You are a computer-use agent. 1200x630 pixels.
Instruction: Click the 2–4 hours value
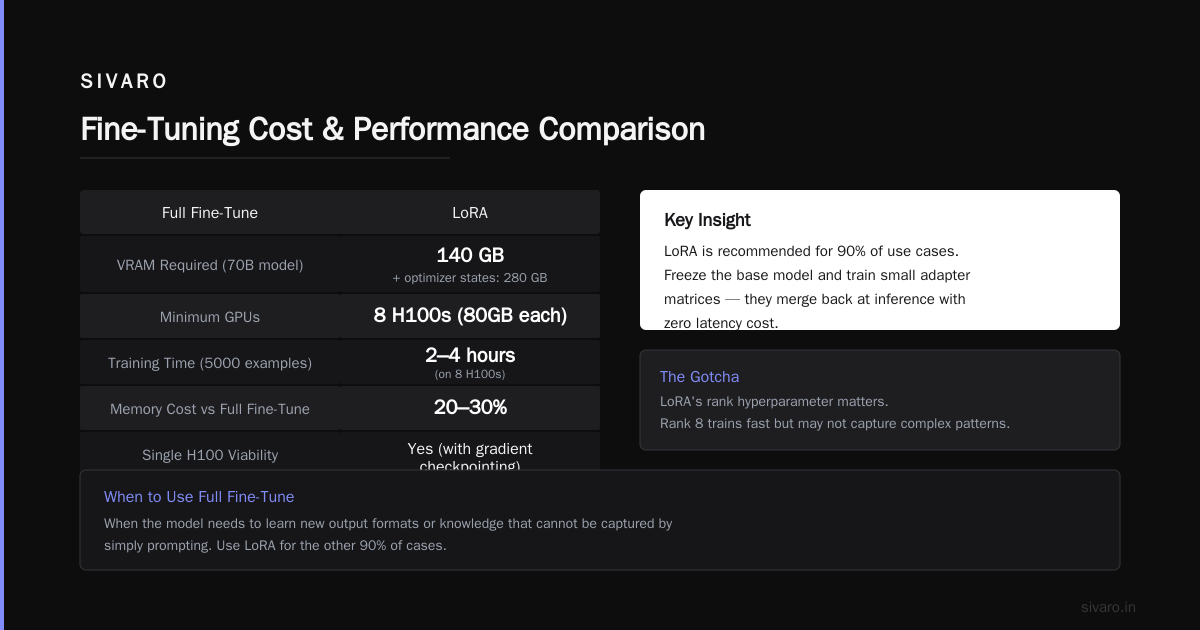pos(470,355)
